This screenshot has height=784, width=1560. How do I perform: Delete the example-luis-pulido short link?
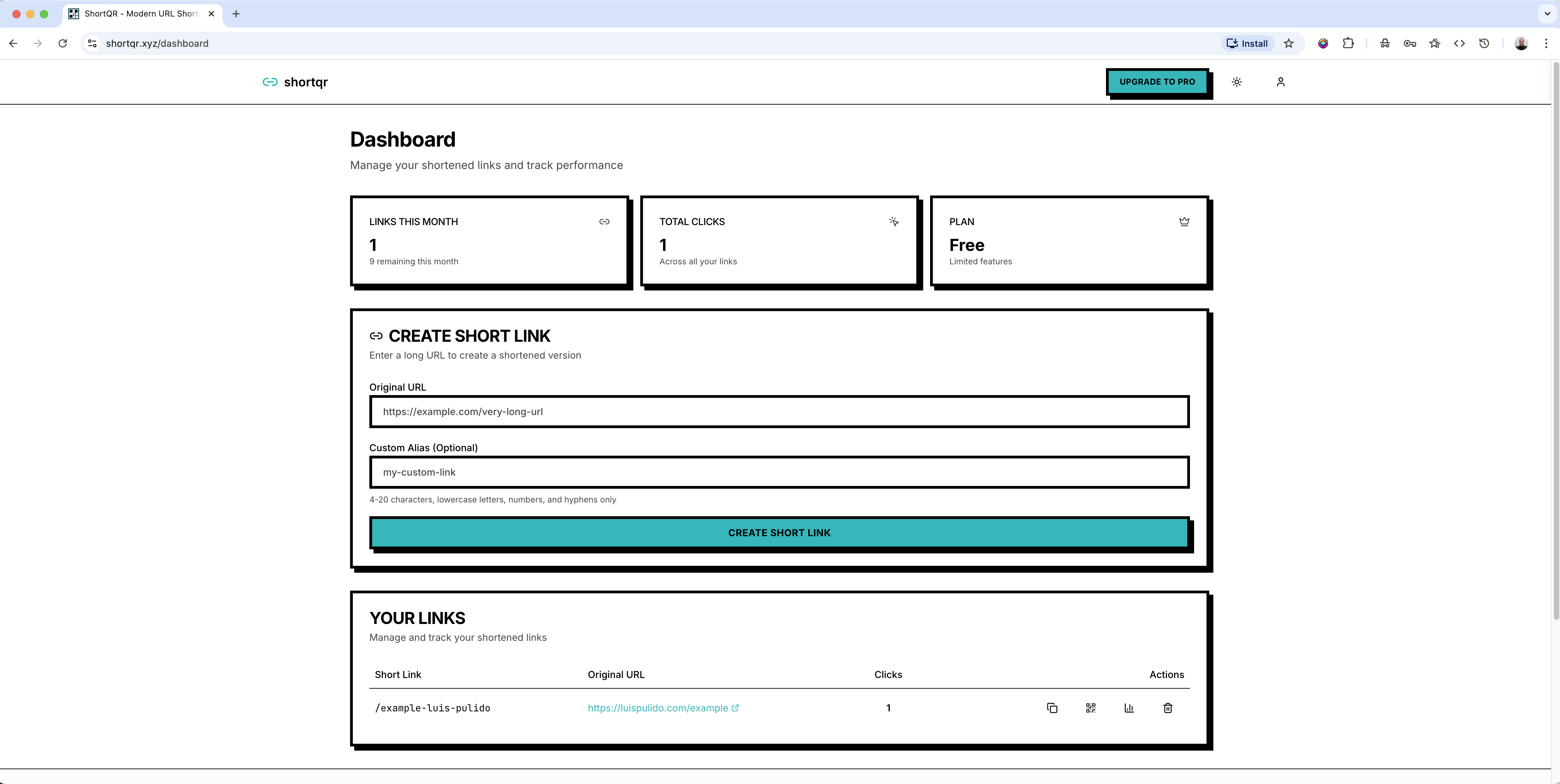click(1168, 708)
